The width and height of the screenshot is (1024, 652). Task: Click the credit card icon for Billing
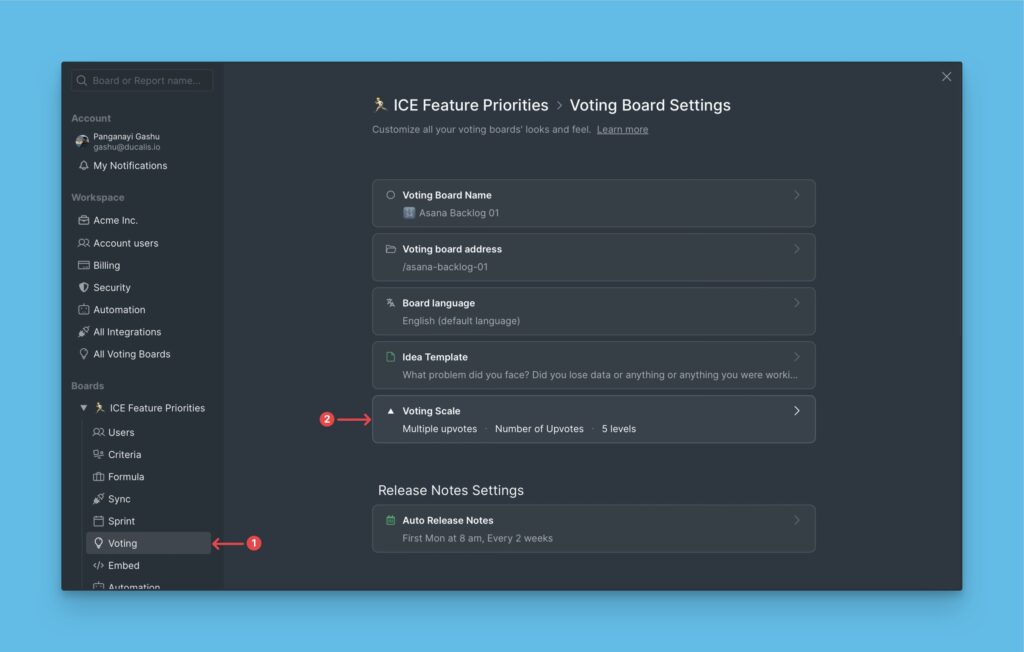pyautogui.click(x=84, y=265)
